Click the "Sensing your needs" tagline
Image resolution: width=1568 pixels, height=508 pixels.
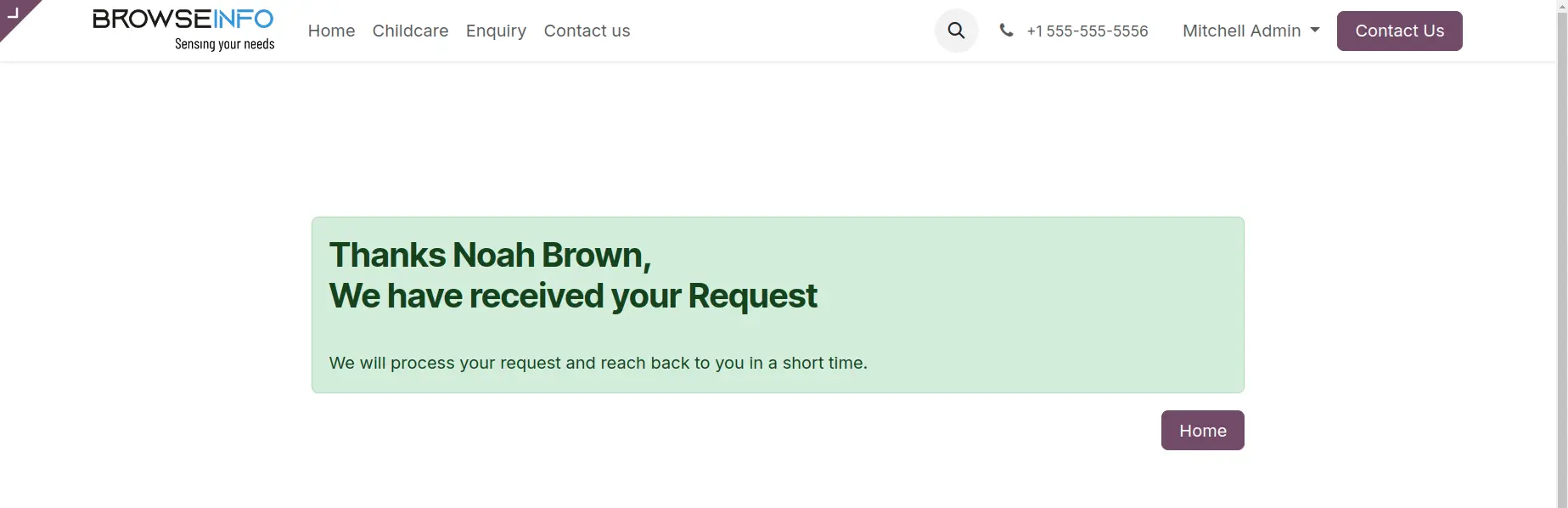tap(225, 44)
